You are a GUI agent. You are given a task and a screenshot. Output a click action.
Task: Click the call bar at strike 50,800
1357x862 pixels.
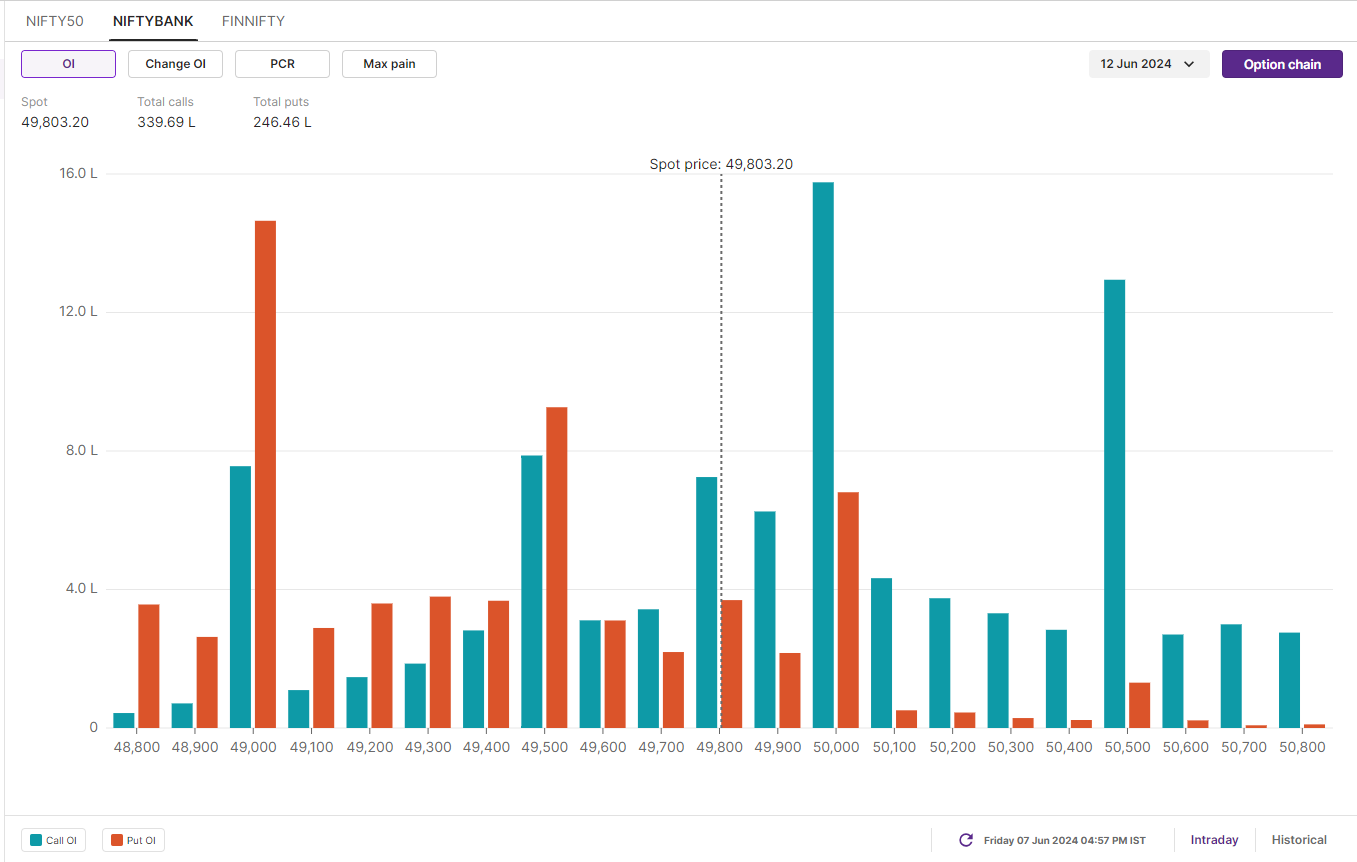tap(1289, 680)
